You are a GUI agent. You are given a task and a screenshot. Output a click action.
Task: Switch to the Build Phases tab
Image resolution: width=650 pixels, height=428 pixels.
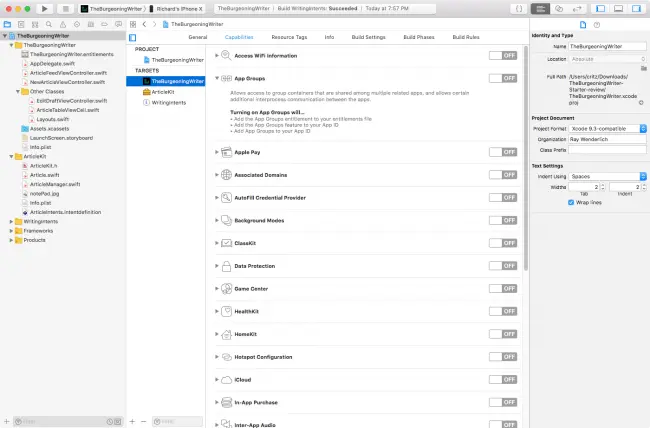pyautogui.click(x=419, y=37)
